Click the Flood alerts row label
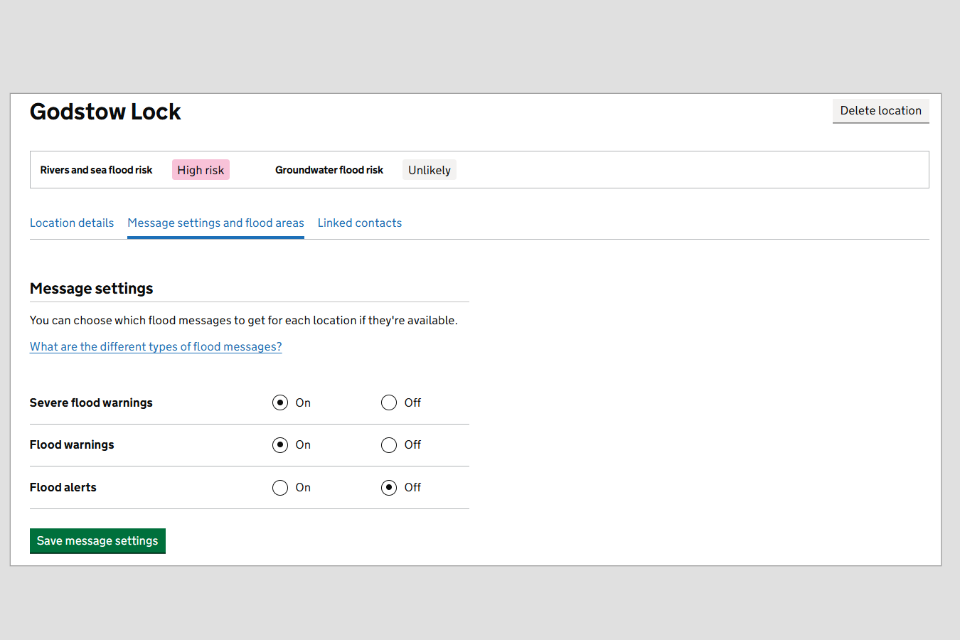 [x=63, y=488]
